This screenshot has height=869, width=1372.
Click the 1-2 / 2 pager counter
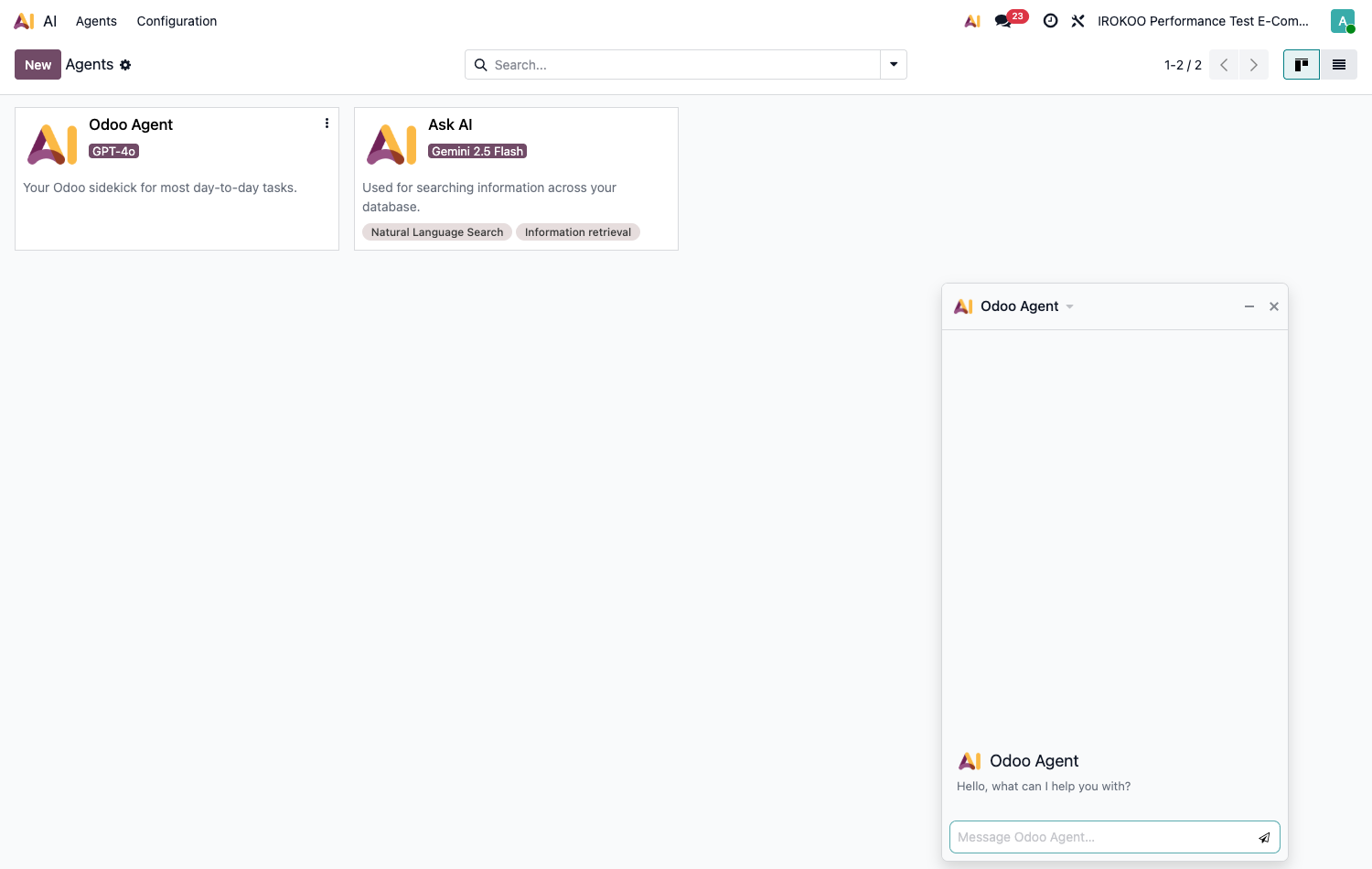pos(1183,65)
